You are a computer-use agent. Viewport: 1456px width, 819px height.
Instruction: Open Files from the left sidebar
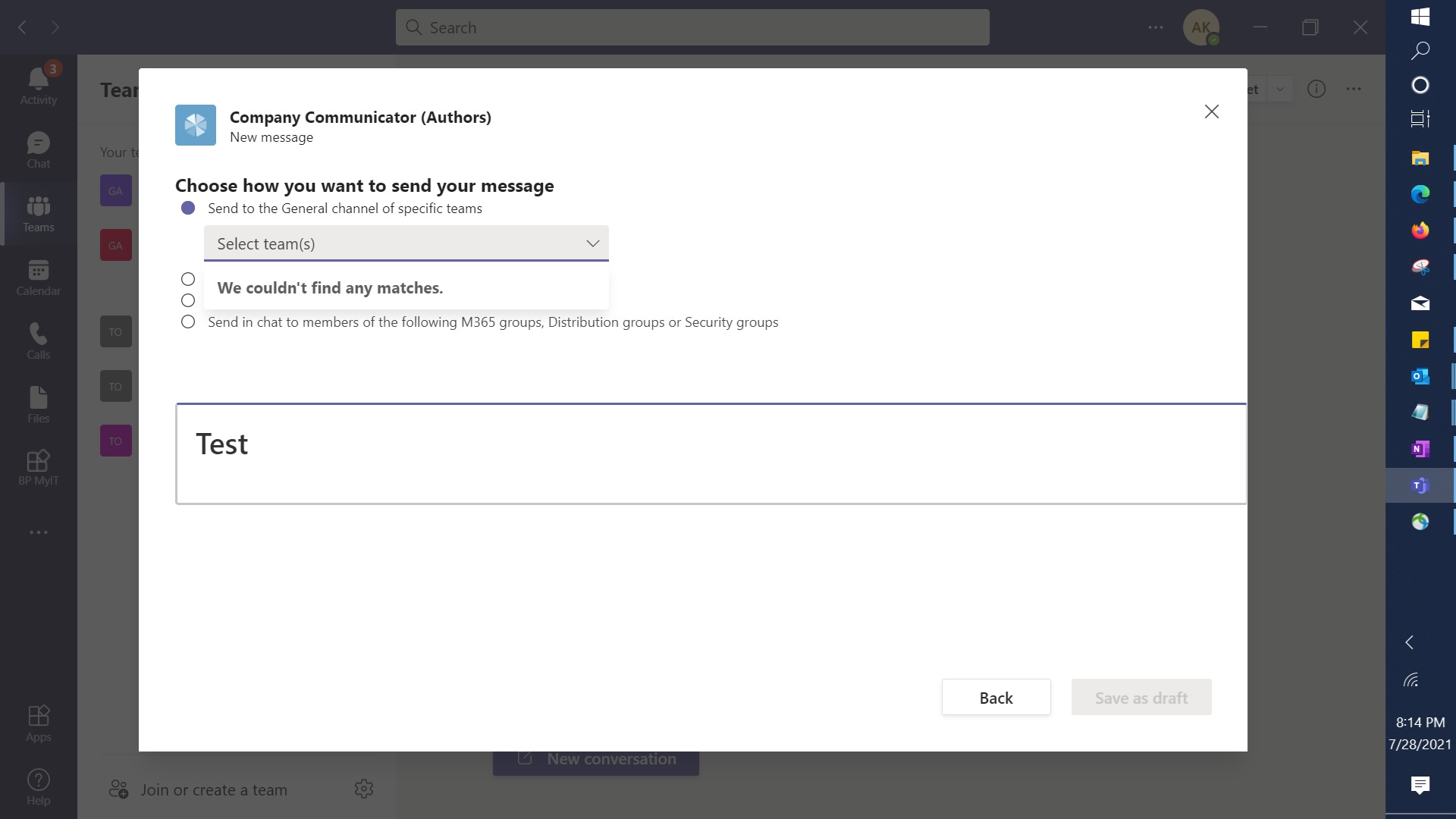click(x=37, y=403)
